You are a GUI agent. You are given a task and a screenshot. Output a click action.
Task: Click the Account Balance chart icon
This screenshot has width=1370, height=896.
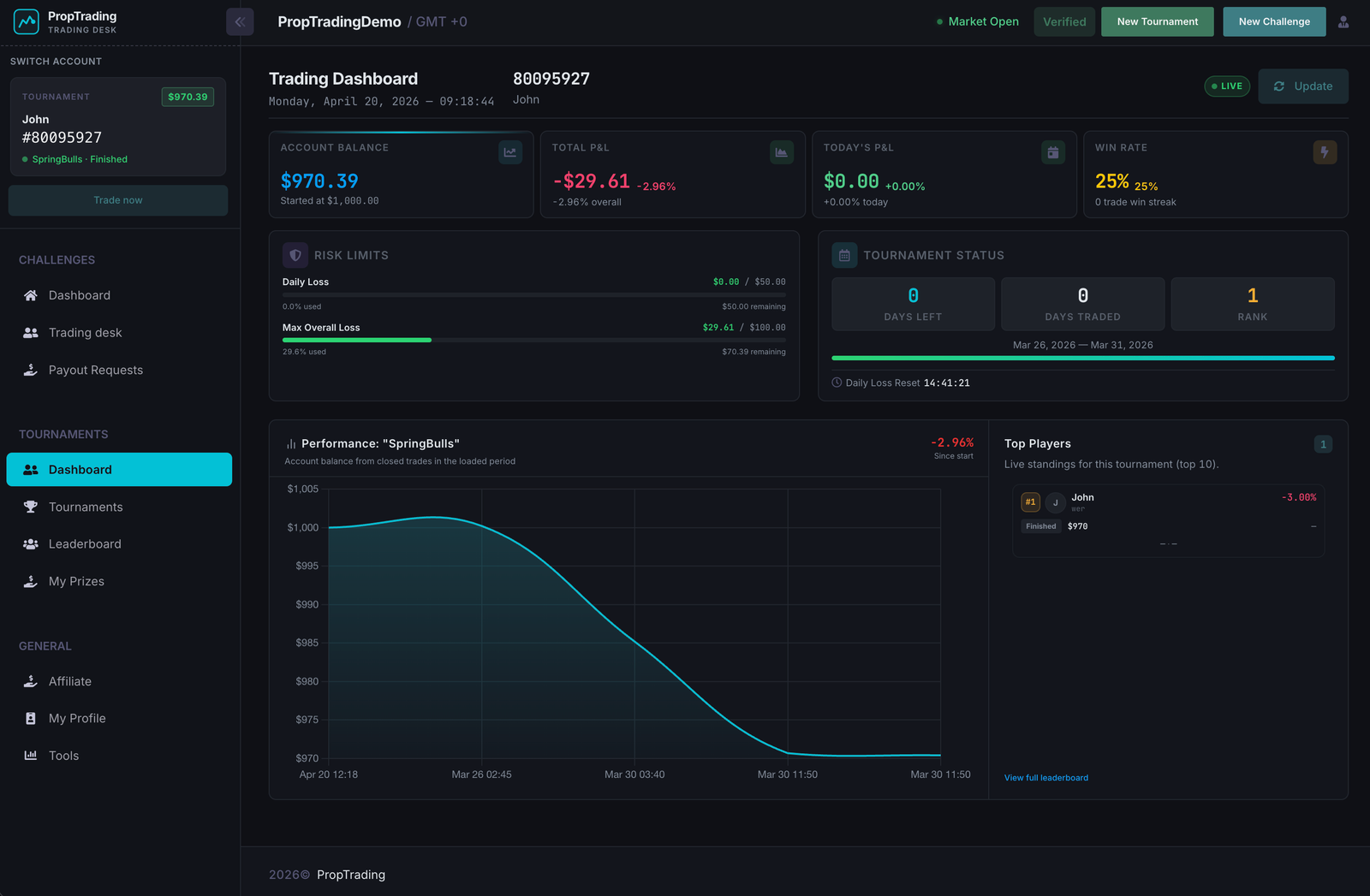510,152
